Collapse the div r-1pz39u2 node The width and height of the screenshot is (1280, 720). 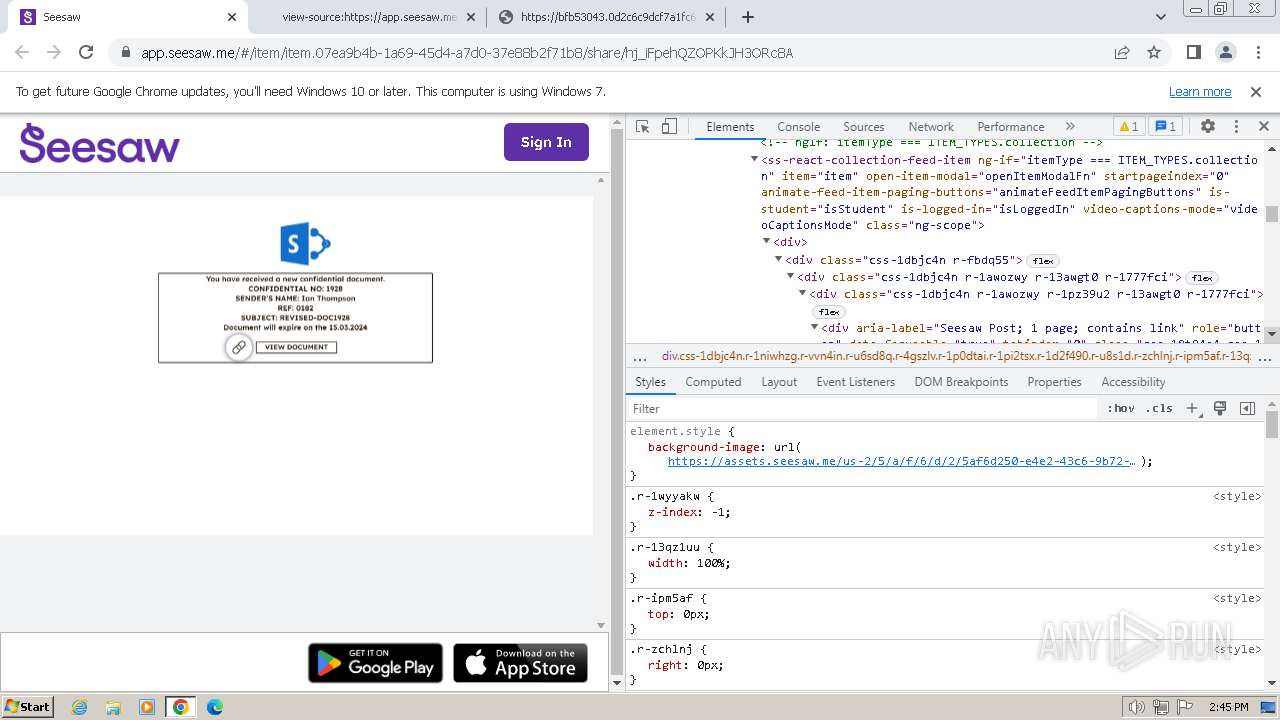click(x=803, y=294)
